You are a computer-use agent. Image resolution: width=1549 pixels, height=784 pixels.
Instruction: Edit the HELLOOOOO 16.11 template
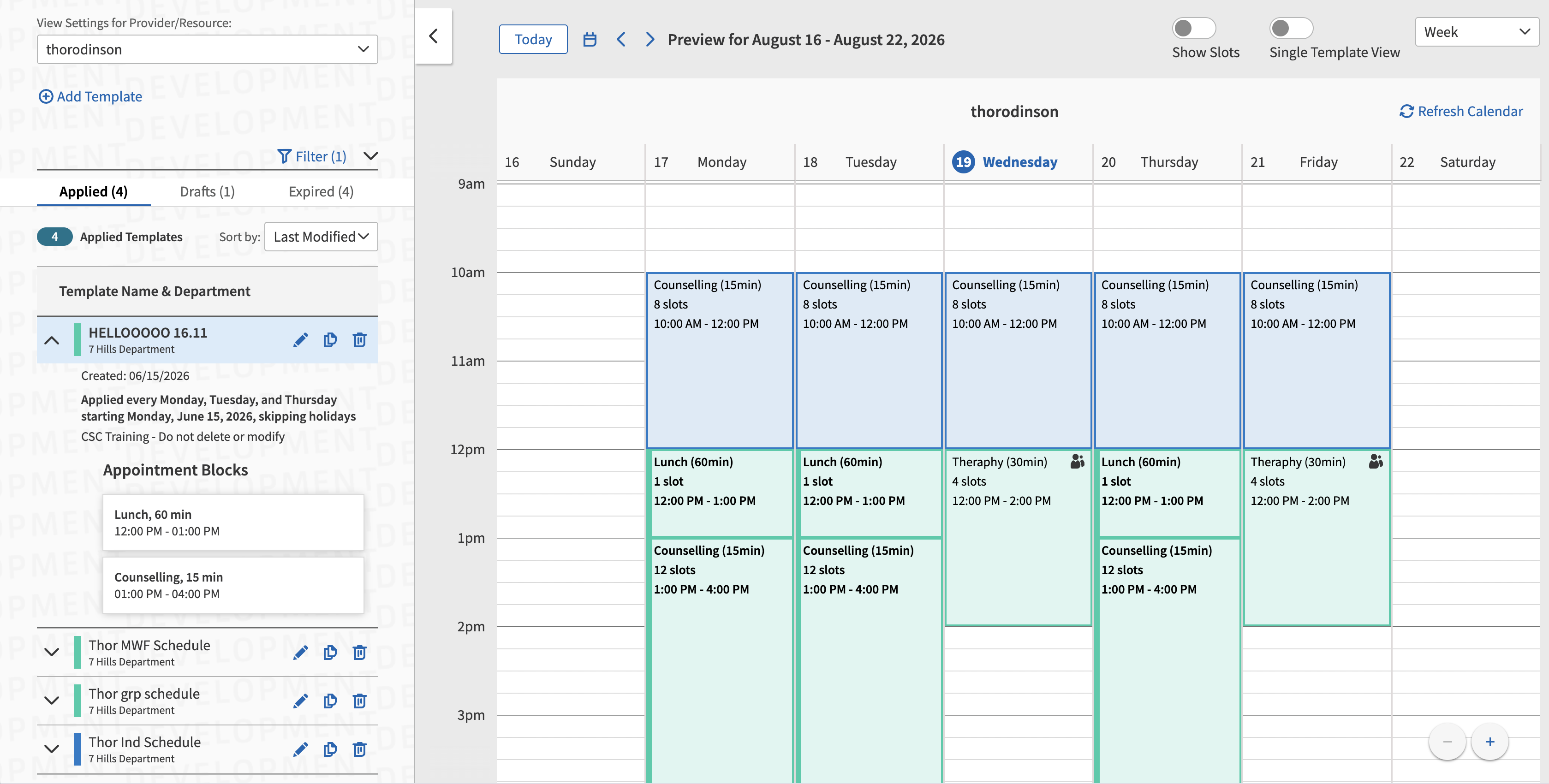click(301, 340)
